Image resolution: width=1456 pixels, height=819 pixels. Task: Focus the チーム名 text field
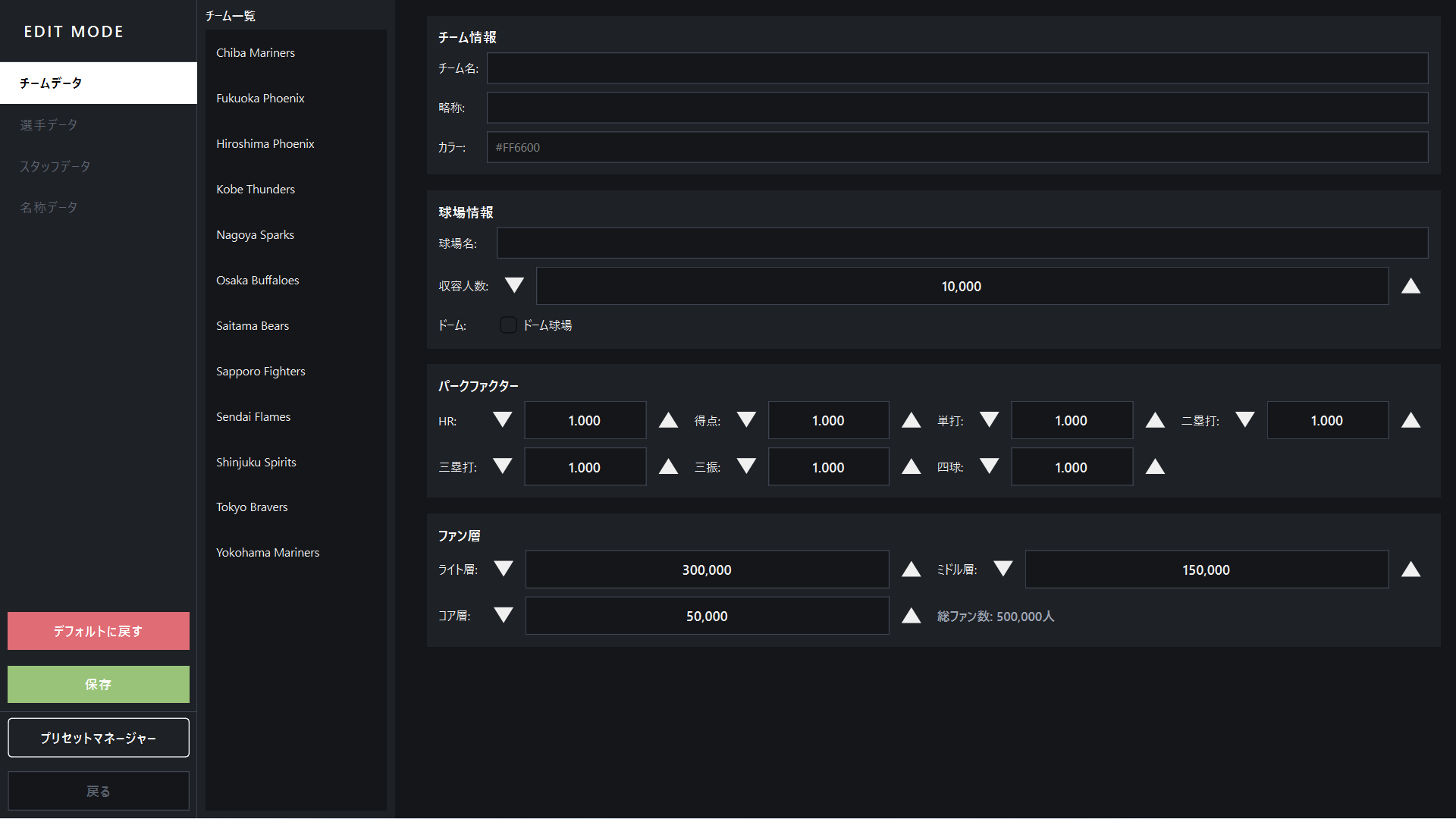(x=957, y=68)
